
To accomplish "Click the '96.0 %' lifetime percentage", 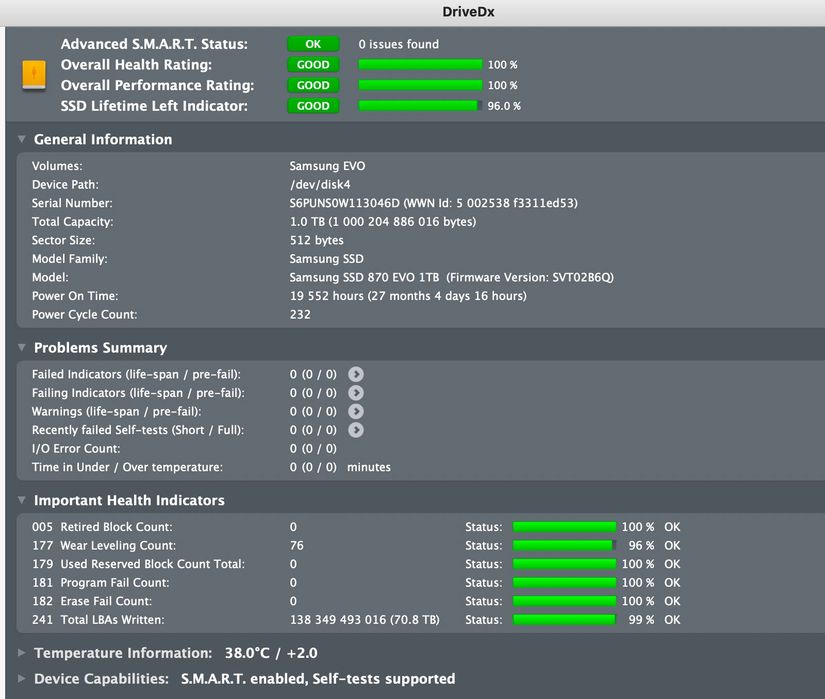I will pyautogui.click(x=504, y=106).
